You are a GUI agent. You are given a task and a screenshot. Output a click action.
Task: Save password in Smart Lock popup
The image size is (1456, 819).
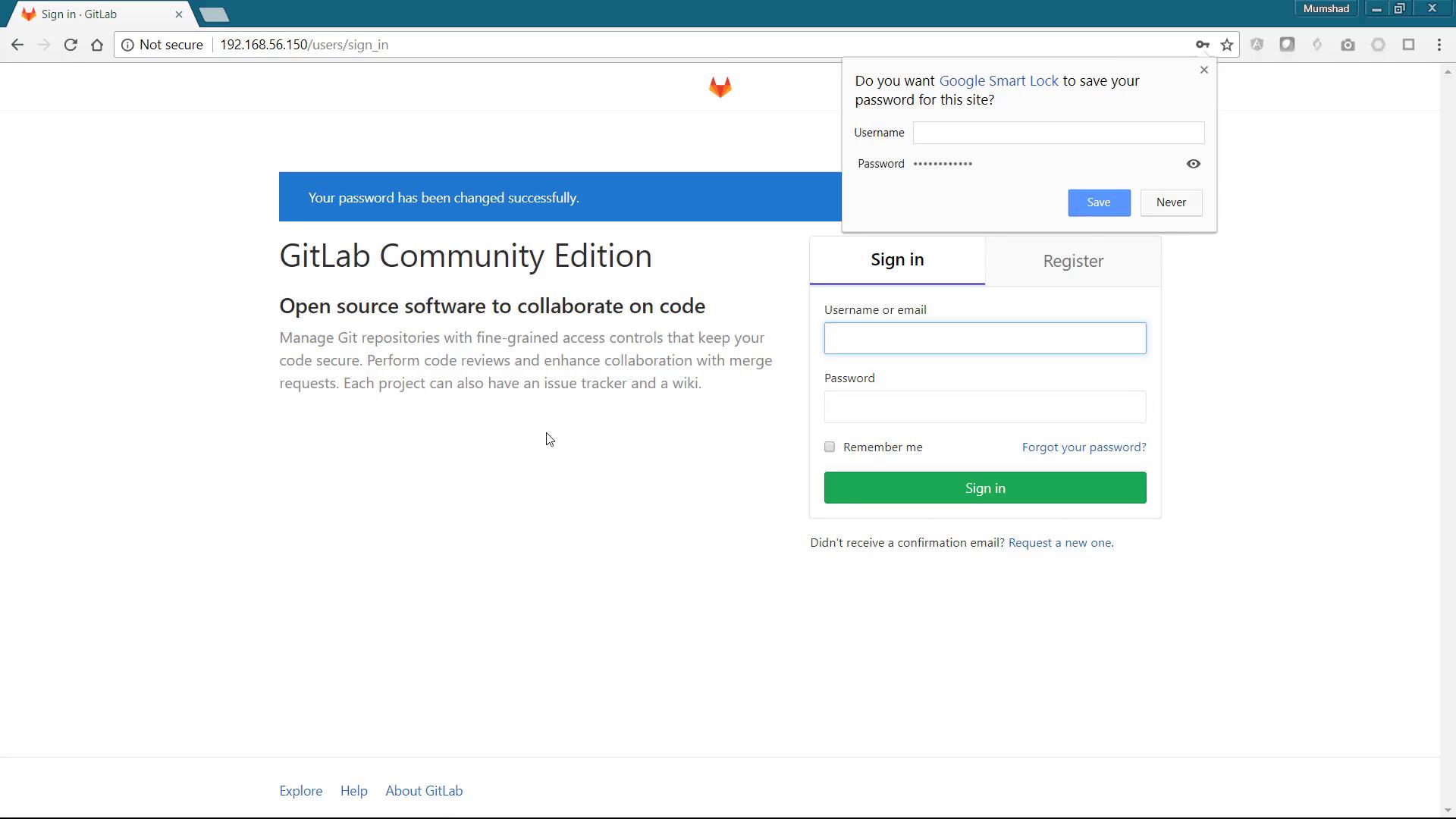[1099, 202]
